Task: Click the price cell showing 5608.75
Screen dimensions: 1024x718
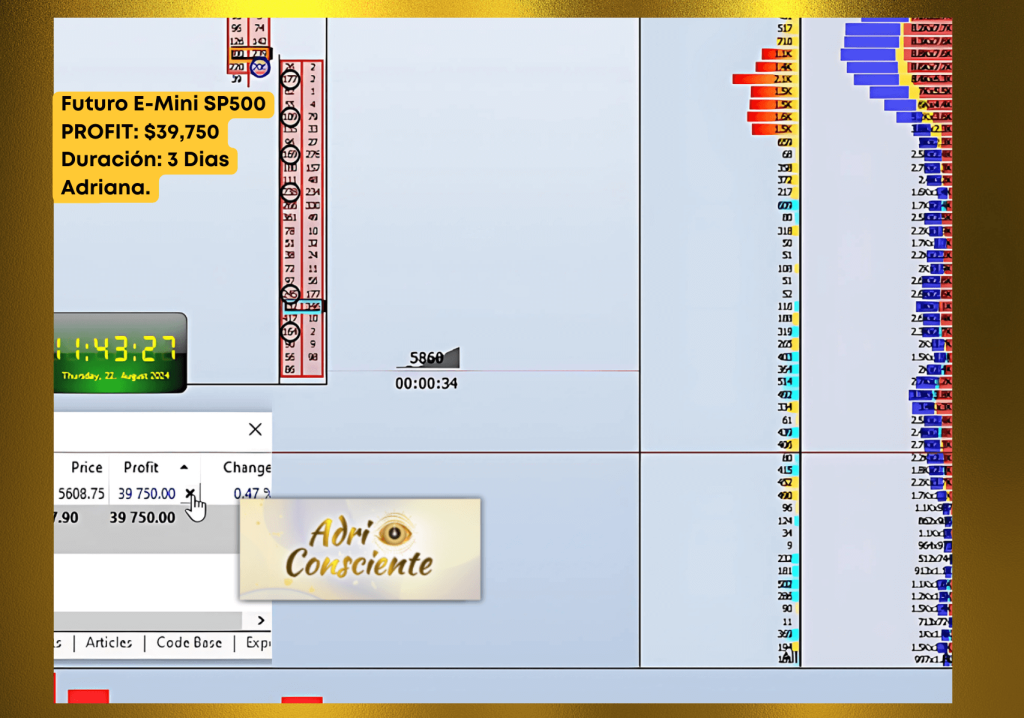Action: coord(81,494)
